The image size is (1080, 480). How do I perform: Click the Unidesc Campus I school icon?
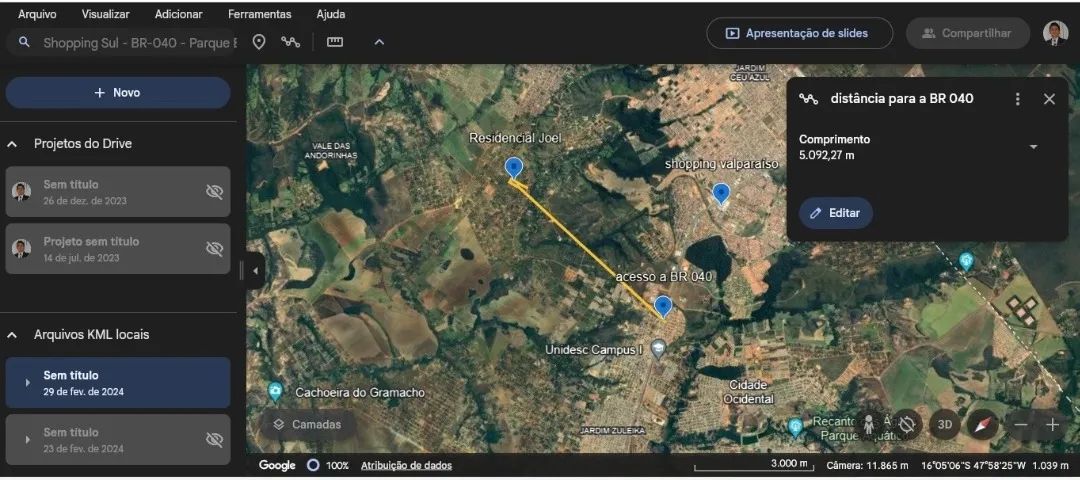point(658,348)
